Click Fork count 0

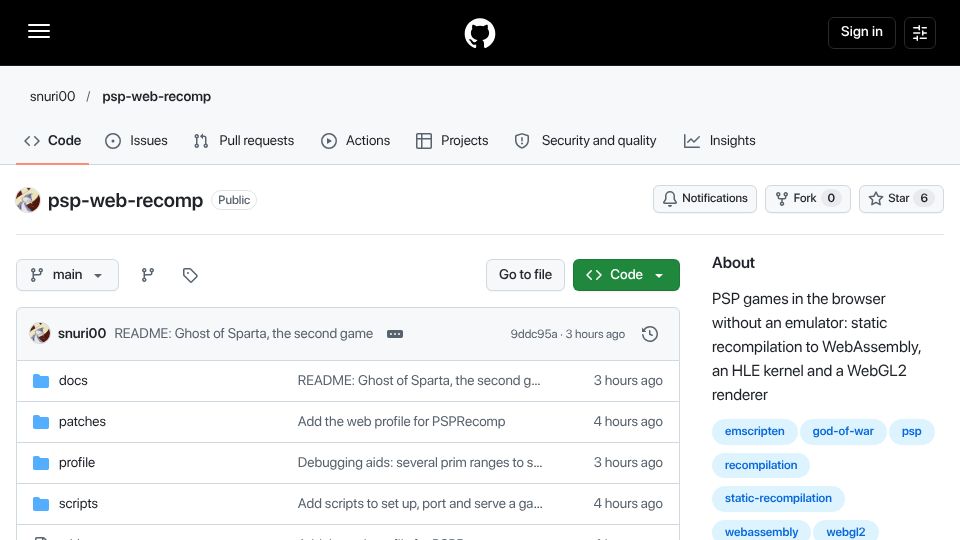coord(831,198)
